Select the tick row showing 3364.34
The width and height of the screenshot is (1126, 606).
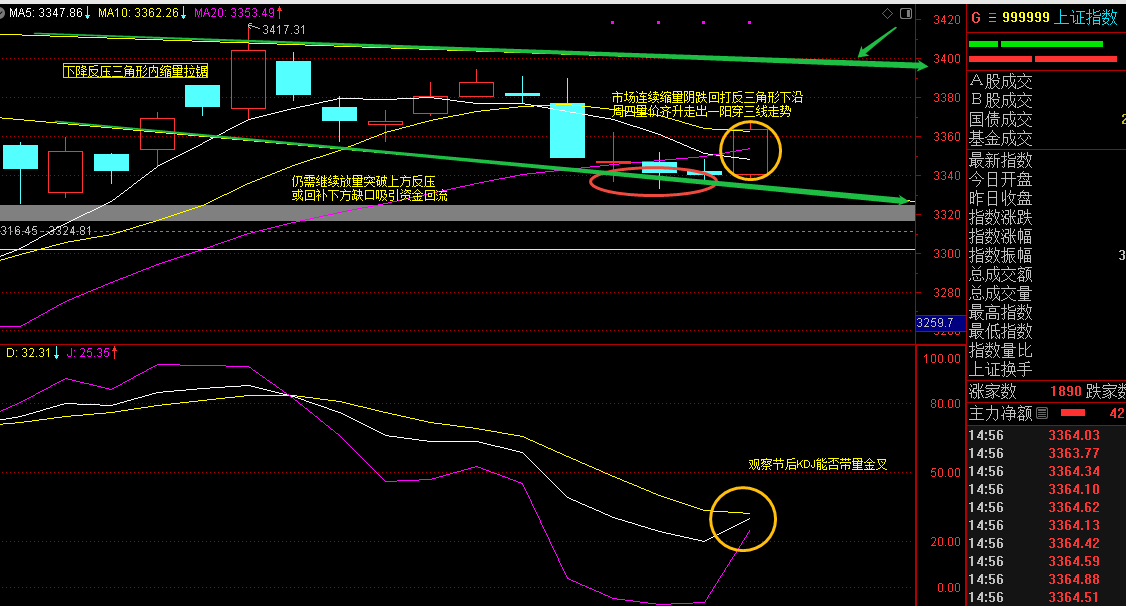point(1046,471)
